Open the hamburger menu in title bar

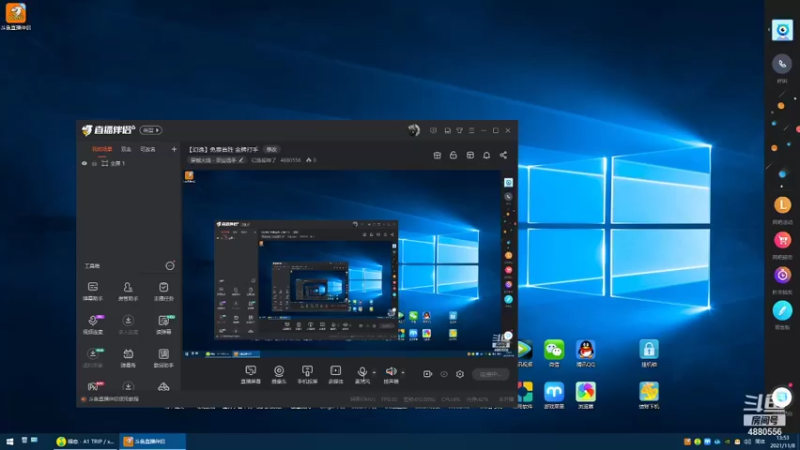point(471,131)
